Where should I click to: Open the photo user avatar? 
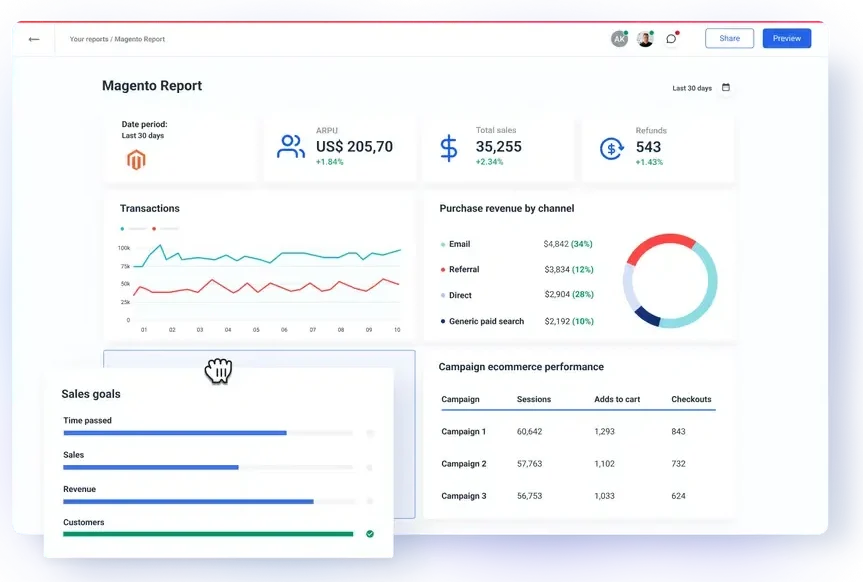click(x=645, y=39)
